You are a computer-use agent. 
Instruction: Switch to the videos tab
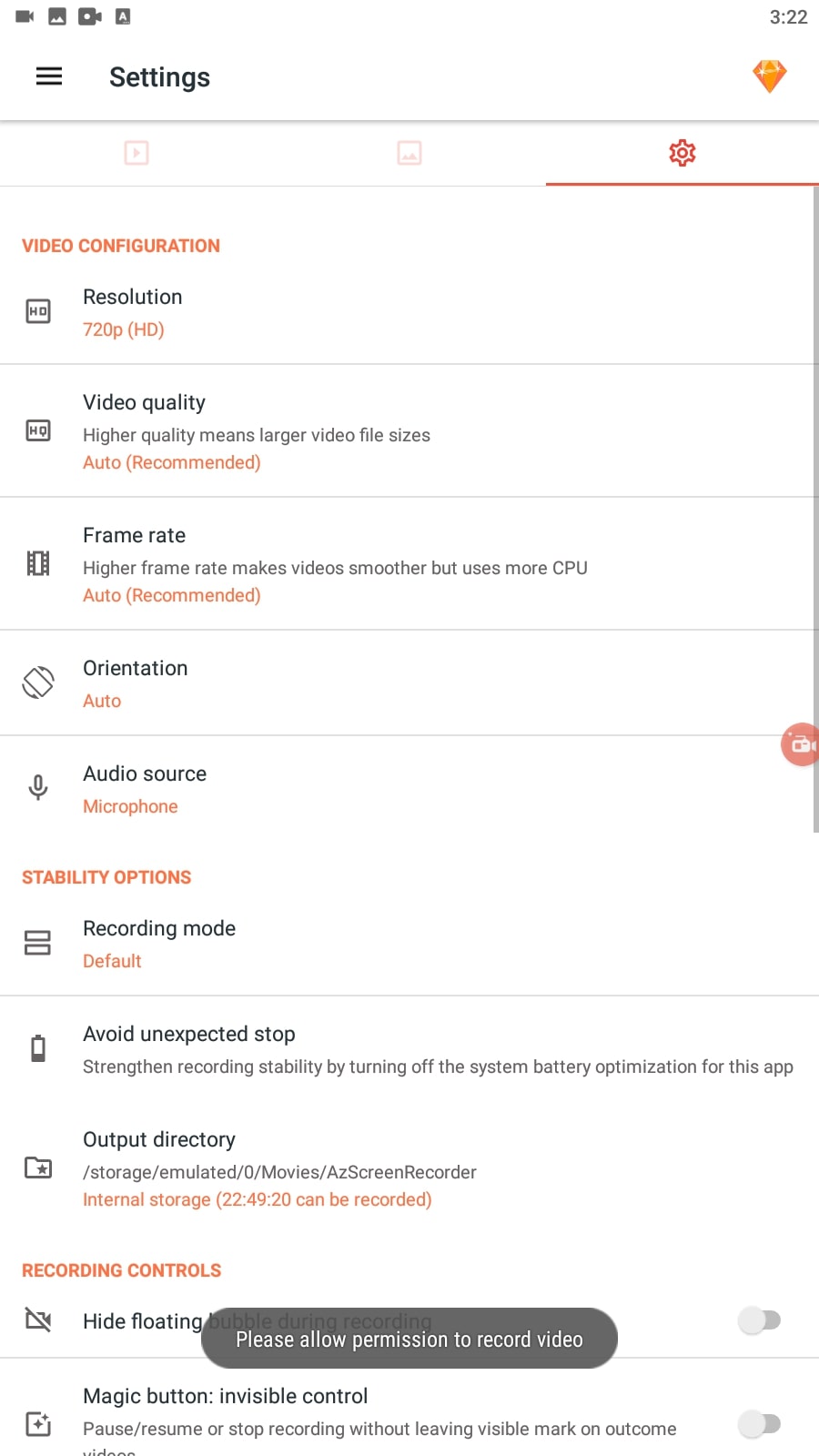click(136, 153)
